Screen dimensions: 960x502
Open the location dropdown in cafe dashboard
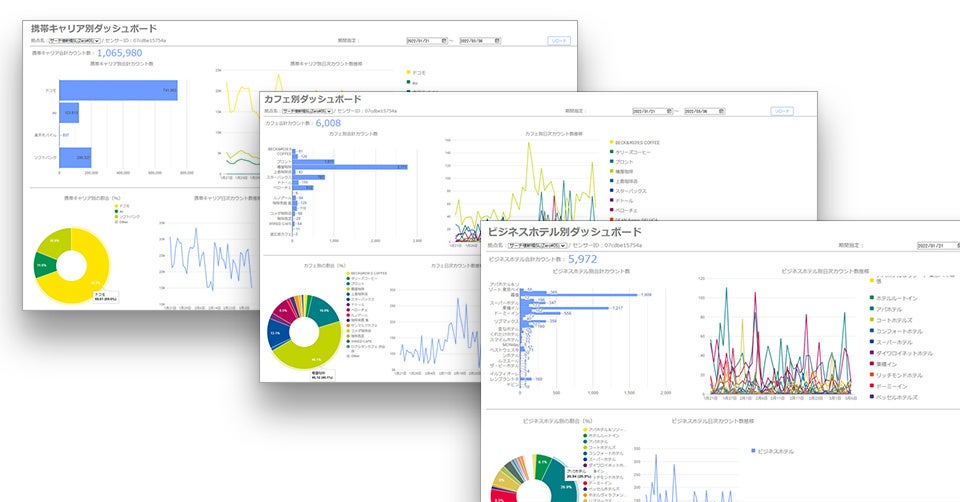[x=307, y=111]
